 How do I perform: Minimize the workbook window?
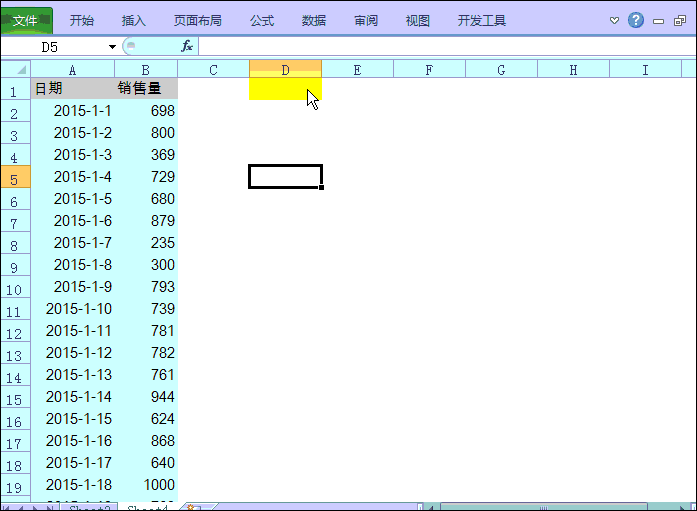pos(658,21)
